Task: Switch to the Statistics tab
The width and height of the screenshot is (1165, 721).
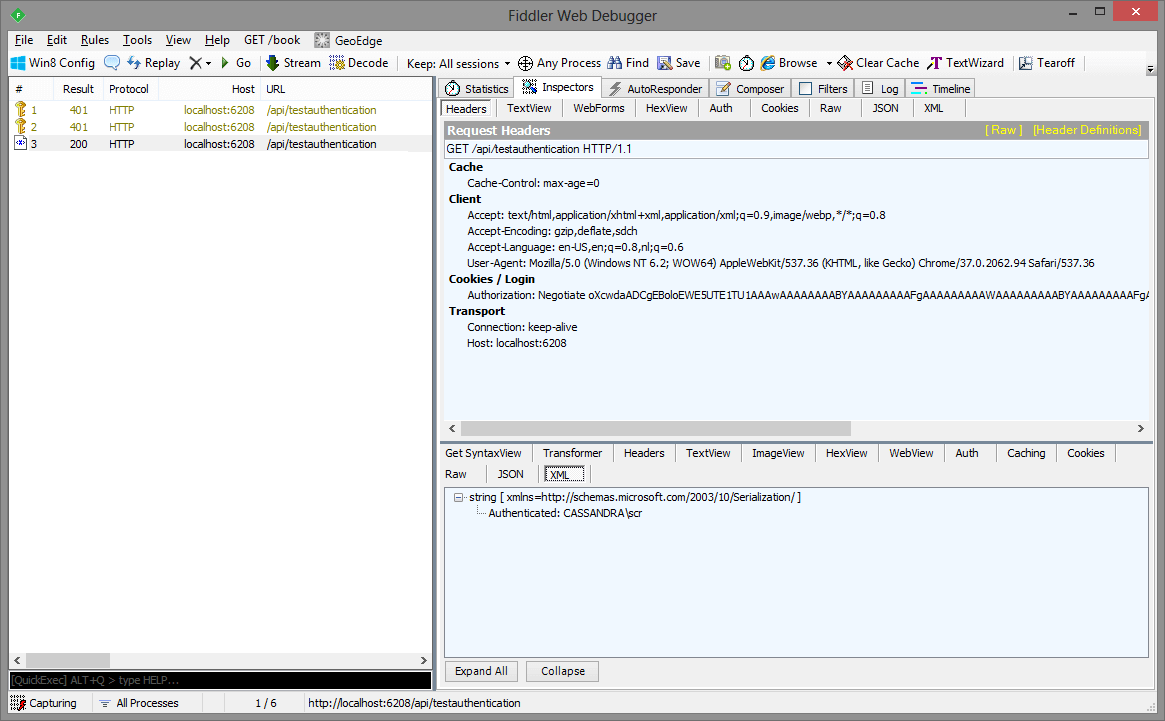Action: [x=476, y=88]
